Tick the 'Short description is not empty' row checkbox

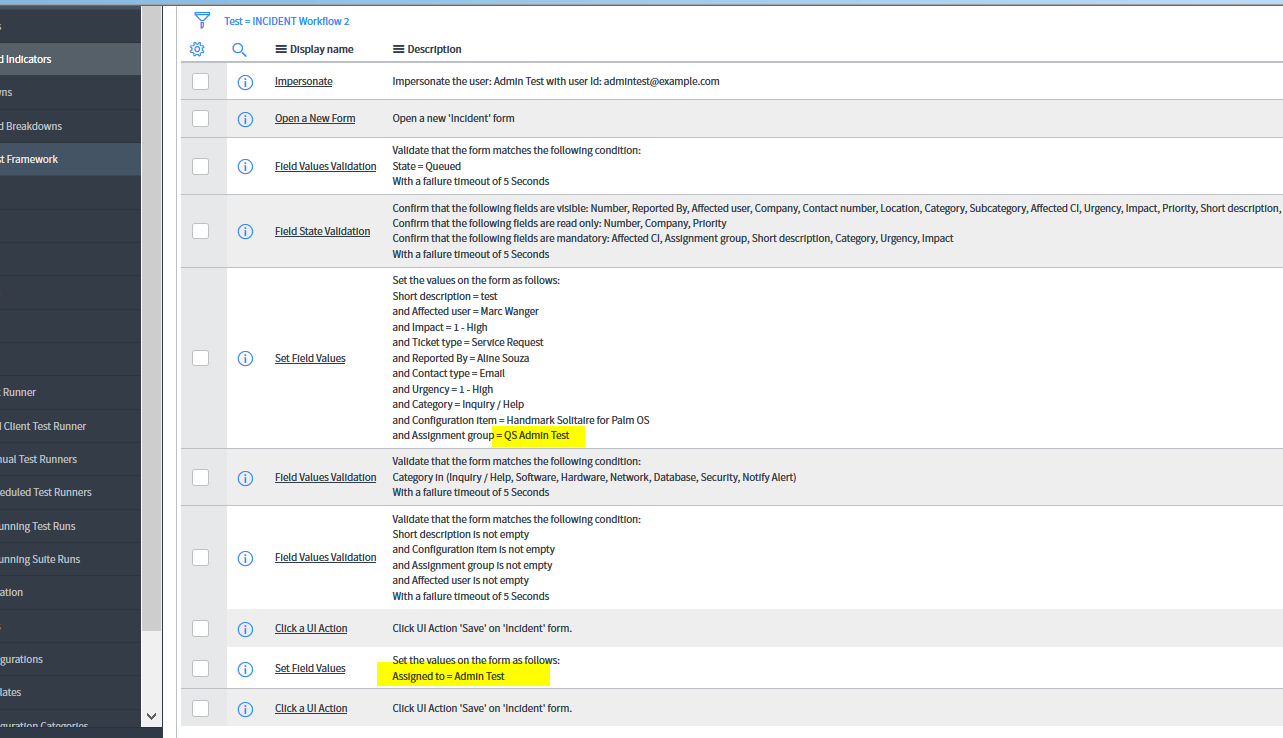point(201,557)
